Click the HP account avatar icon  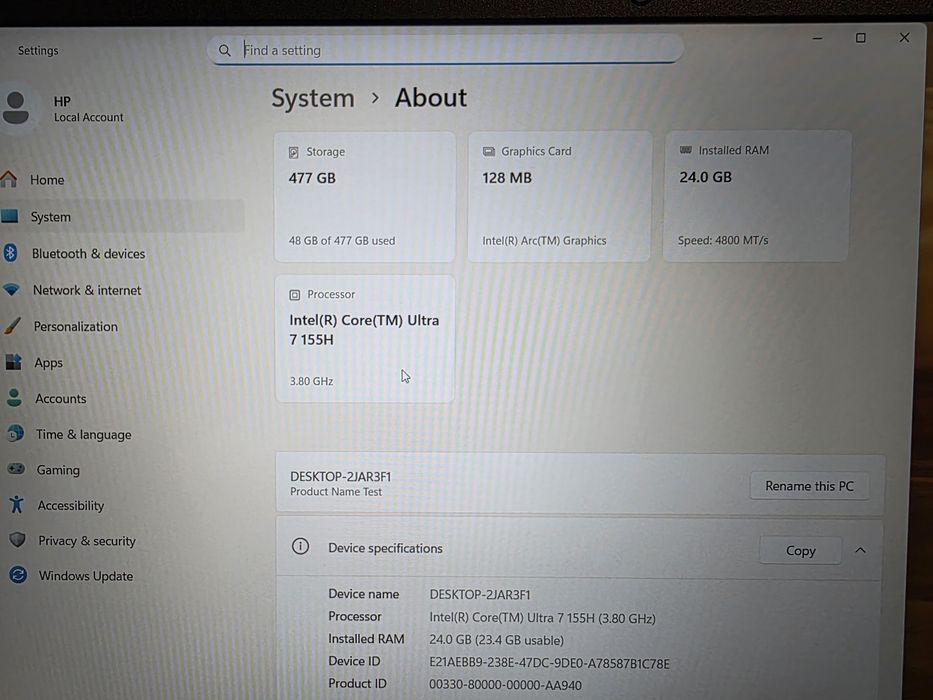15,108
